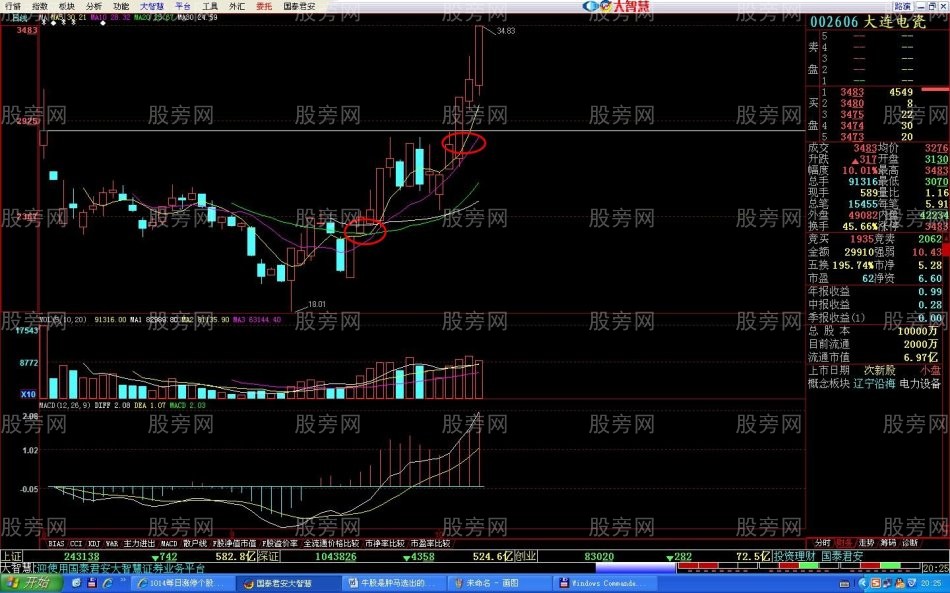Viewport: 950px width, 593px height.
Task: Click the 辽宁沿海 concept sector link
Action: (874, 383)
